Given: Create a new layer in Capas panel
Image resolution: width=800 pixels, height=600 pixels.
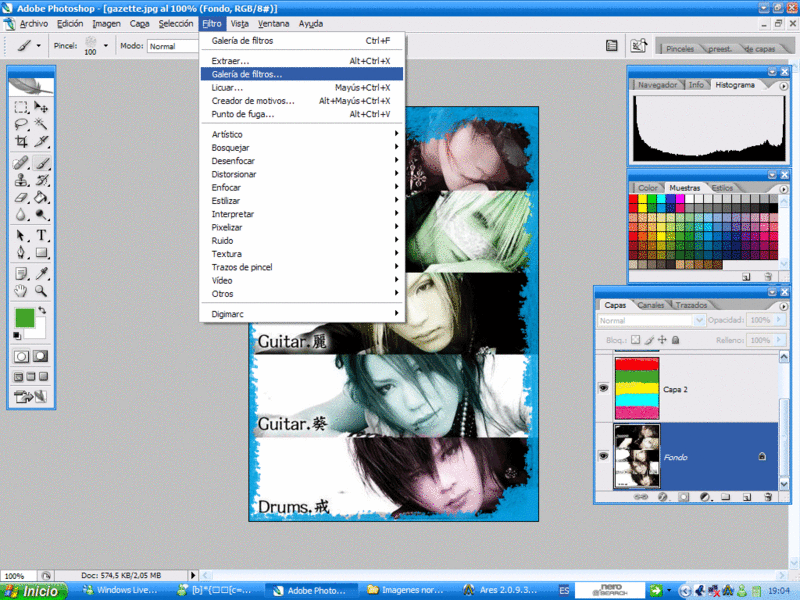Looking at the screenshot, I should coord(746,496).
